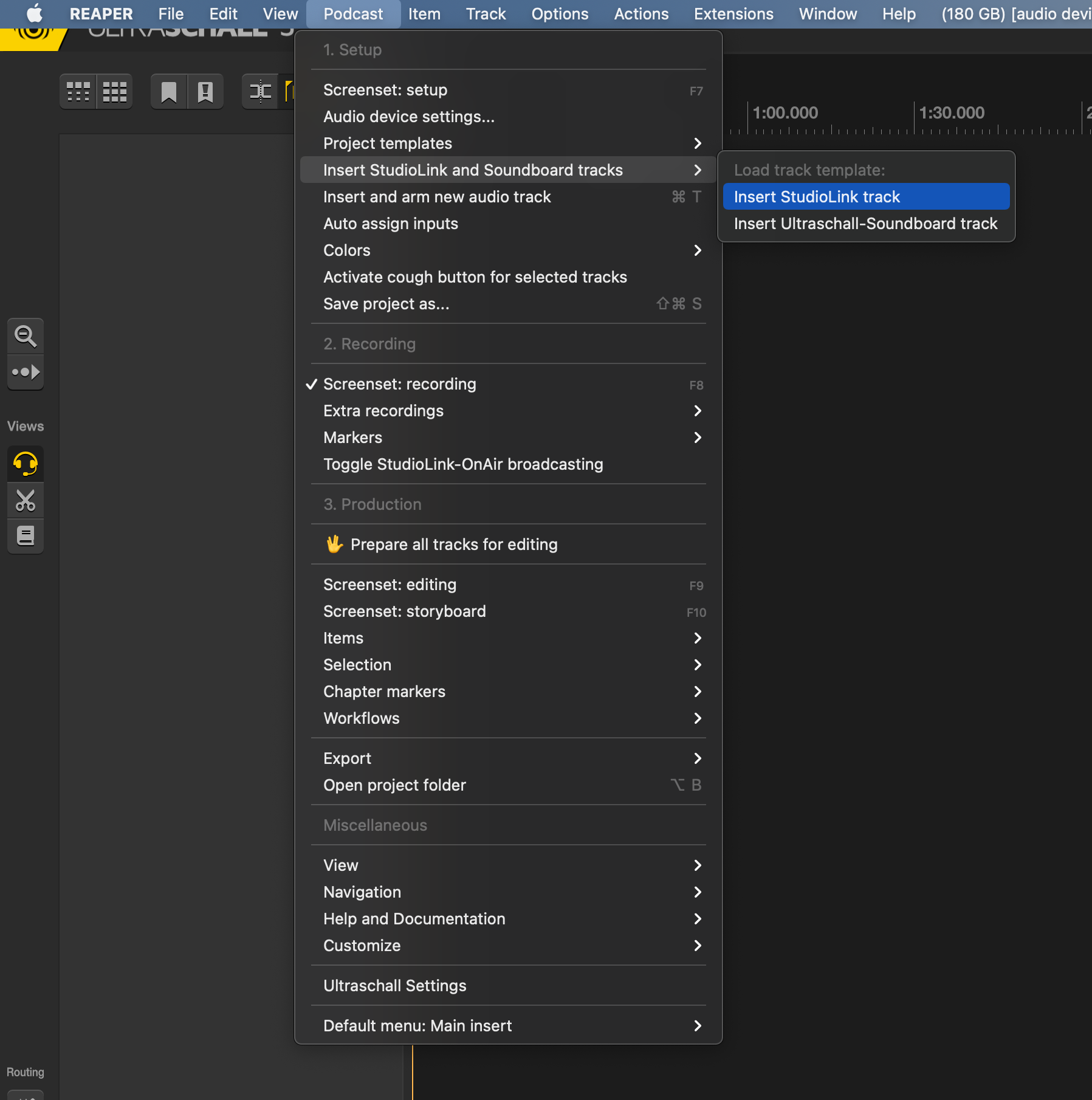Click the large grid view toolbar icon
The height and width of the screenshot is (1100, 1092).
point(115,92)
